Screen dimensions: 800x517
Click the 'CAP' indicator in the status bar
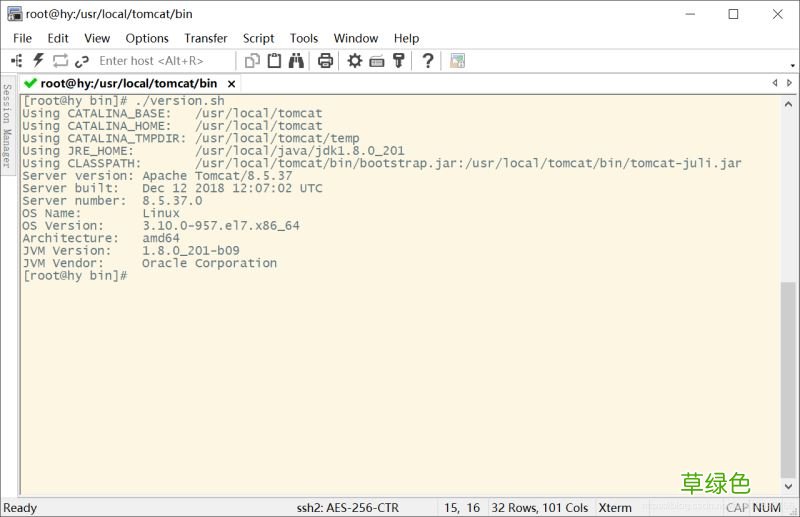click(737, 508)
